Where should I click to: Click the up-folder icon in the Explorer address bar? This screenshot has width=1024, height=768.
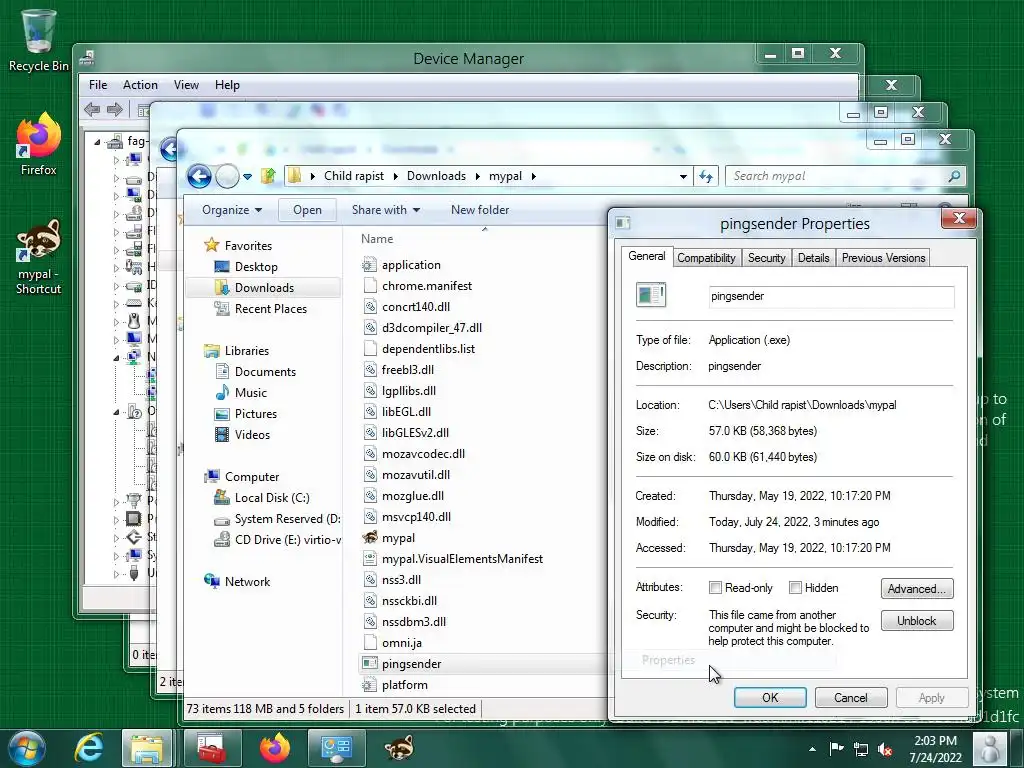coord(268,176)
